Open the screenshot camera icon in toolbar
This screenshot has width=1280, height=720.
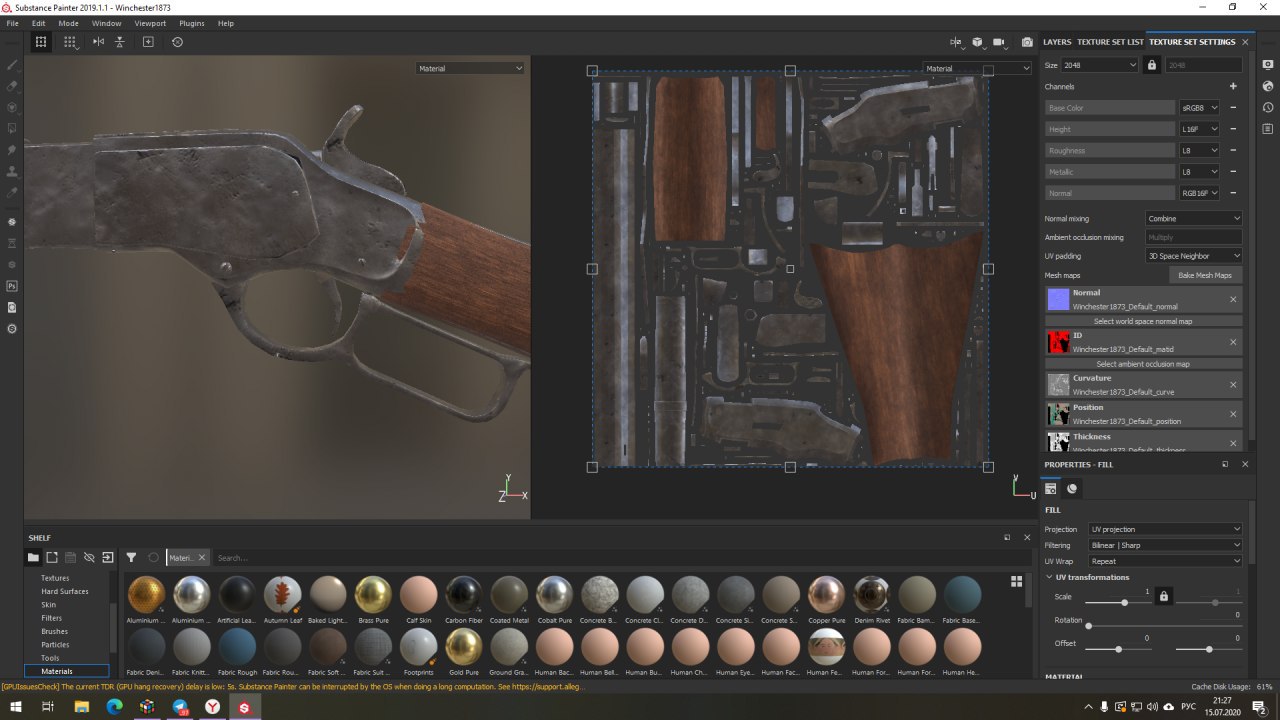1027,42
